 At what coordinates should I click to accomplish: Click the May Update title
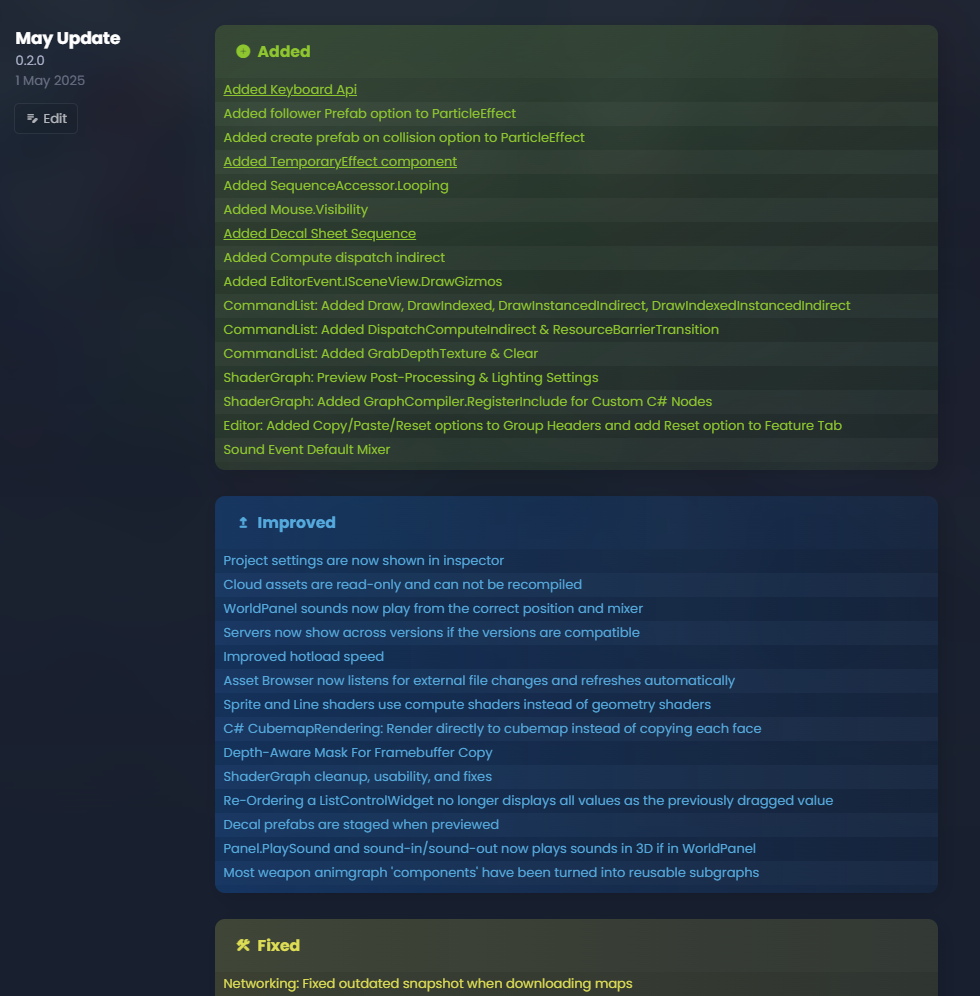click(67, 38)
